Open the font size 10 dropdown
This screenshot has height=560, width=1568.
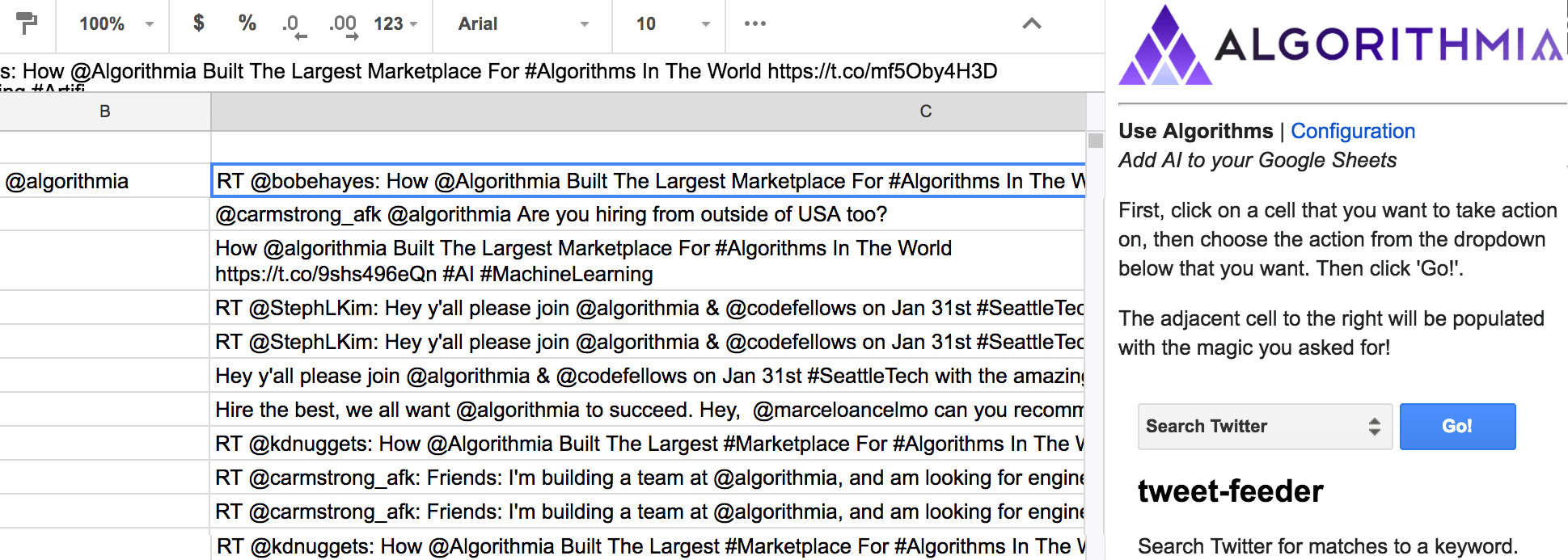[673, 23]
